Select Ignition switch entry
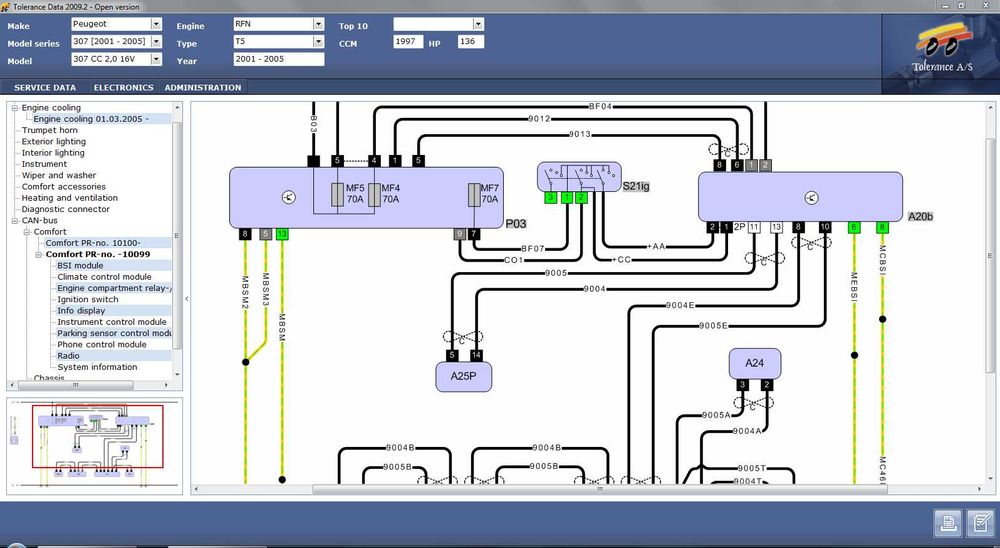This screenshot has height=548, width=1000. pos(88,299)
